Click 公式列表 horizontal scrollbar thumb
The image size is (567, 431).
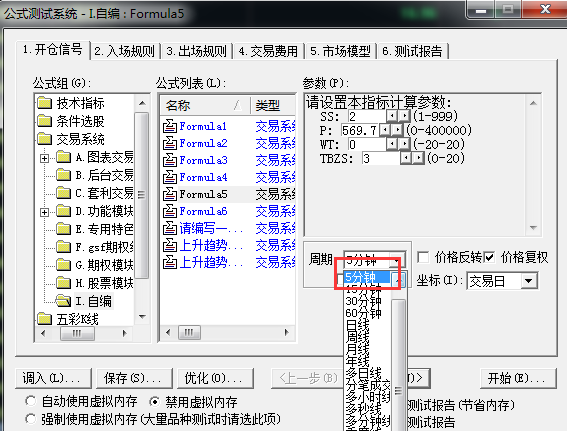click(x=189, y=332)
